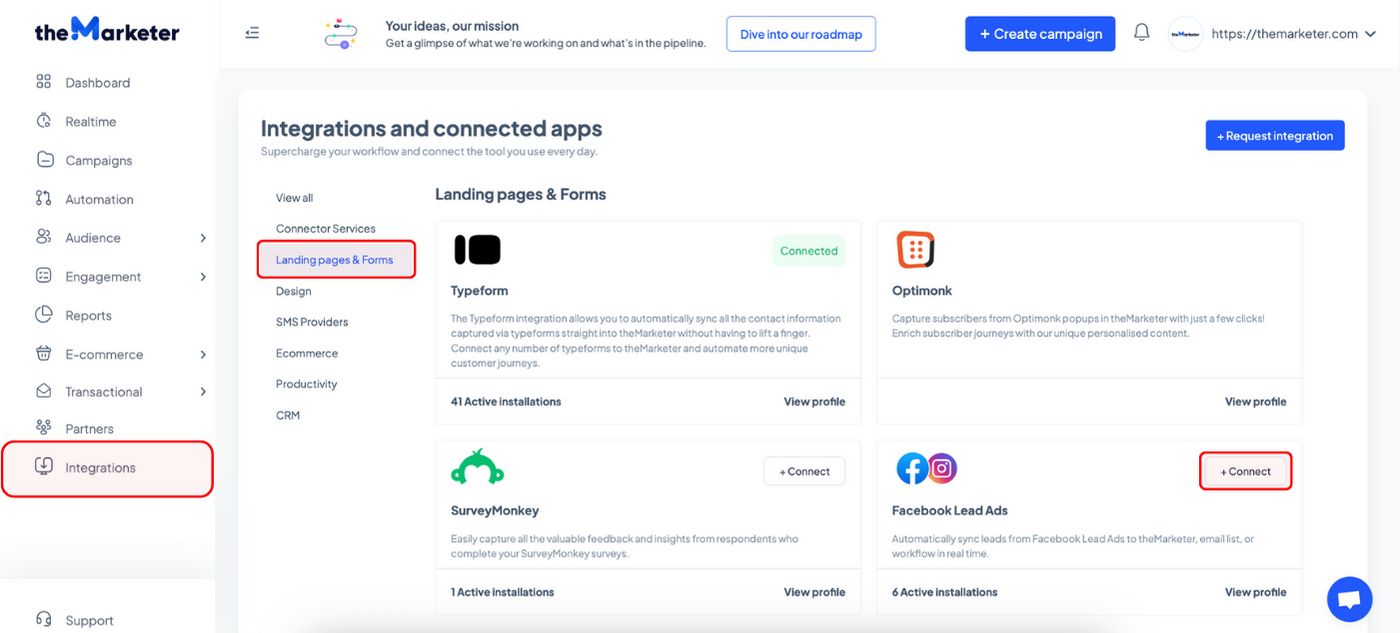
Task: Open Partners in sidebar
Action: 90,429
